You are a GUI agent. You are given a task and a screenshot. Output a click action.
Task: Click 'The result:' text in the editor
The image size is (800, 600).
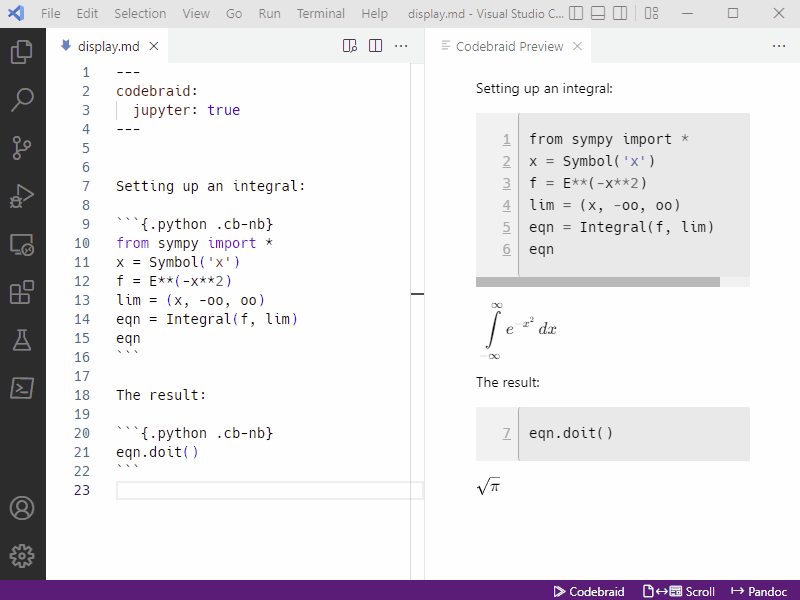coord(161,395)
